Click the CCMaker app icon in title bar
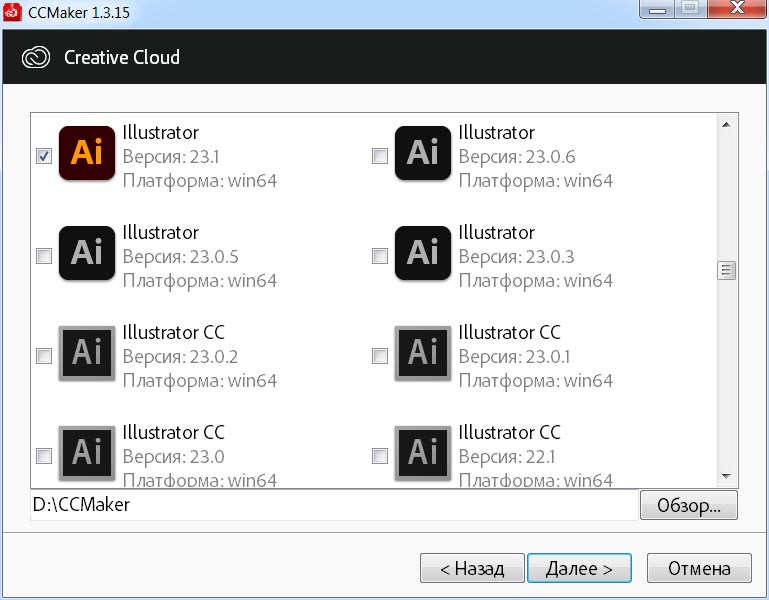769x600 pixels. 12,12
